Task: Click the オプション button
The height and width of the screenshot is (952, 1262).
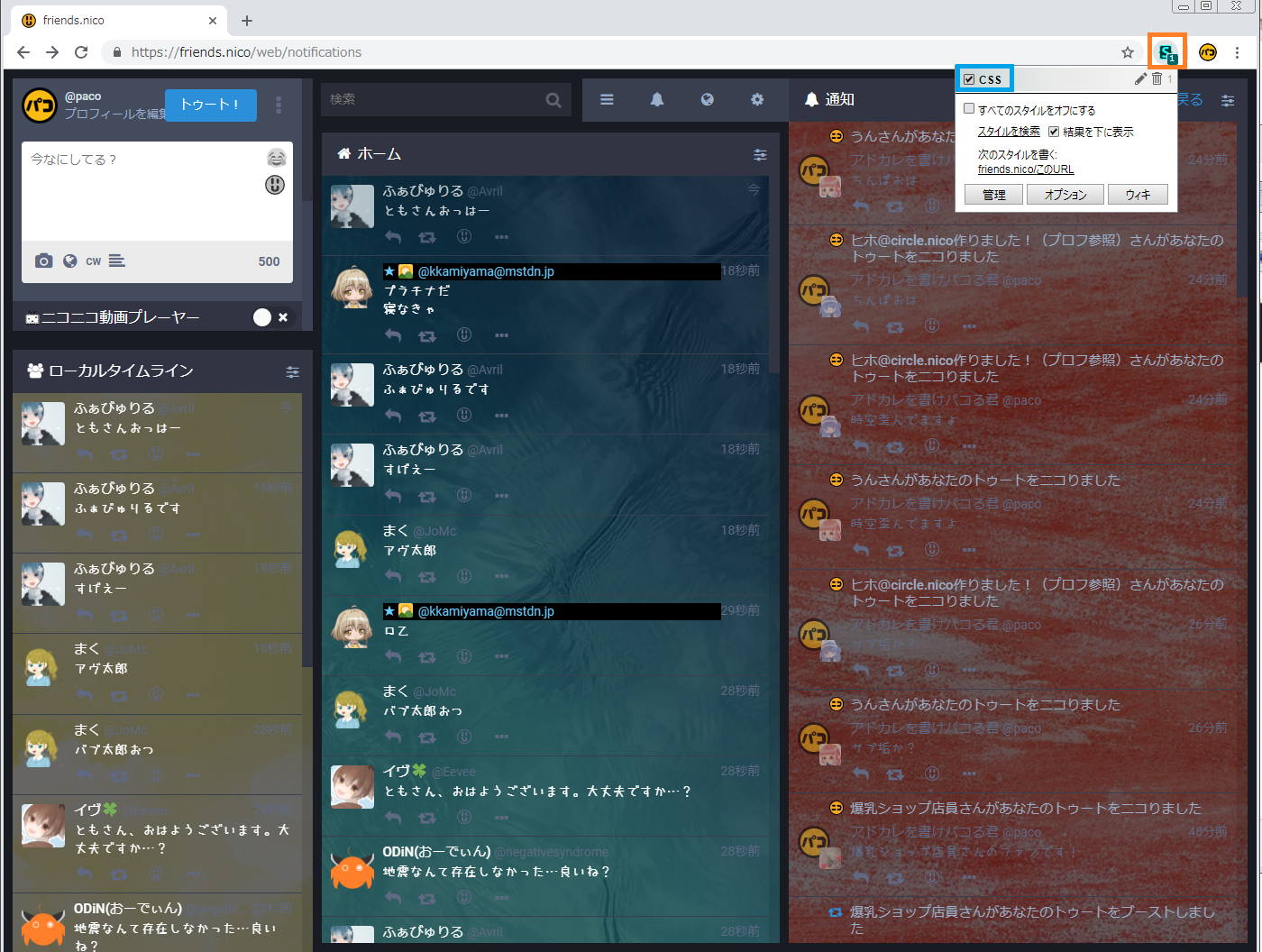Action: coord(1065,195)
